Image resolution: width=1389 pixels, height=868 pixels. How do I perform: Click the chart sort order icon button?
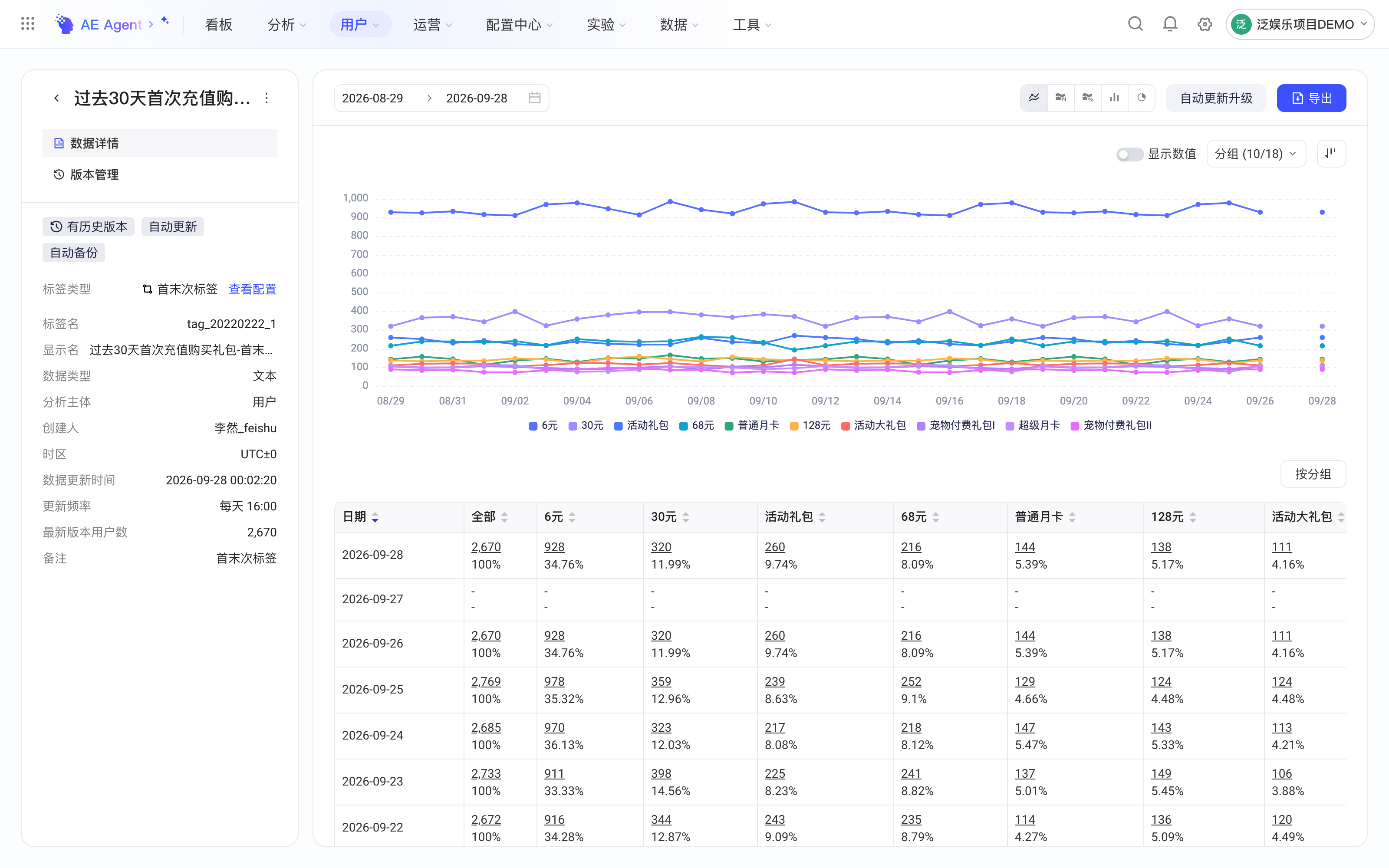coord(1330,153)
